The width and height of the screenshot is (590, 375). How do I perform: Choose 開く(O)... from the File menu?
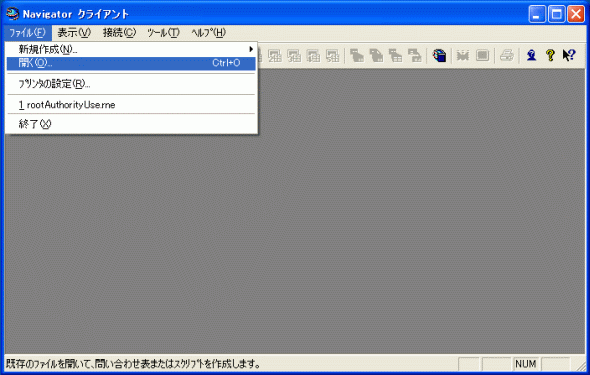[131, 63]
